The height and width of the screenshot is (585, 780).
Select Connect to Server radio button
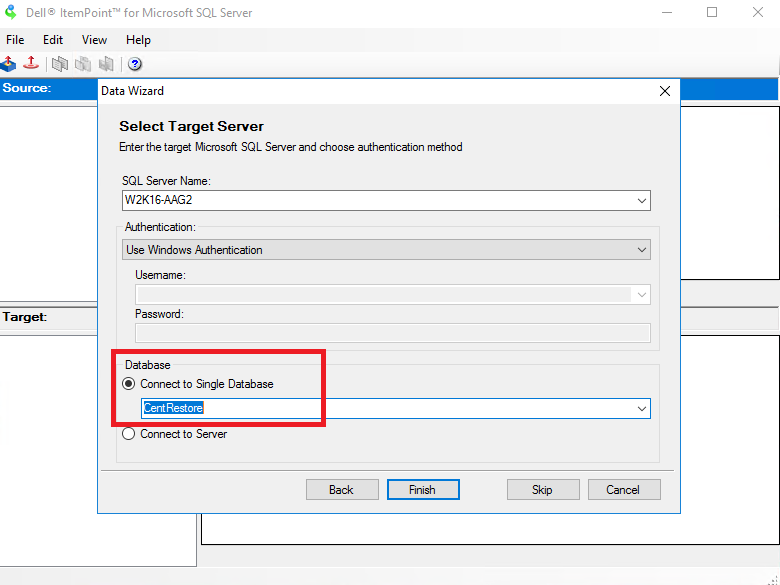tap(129, 434)
